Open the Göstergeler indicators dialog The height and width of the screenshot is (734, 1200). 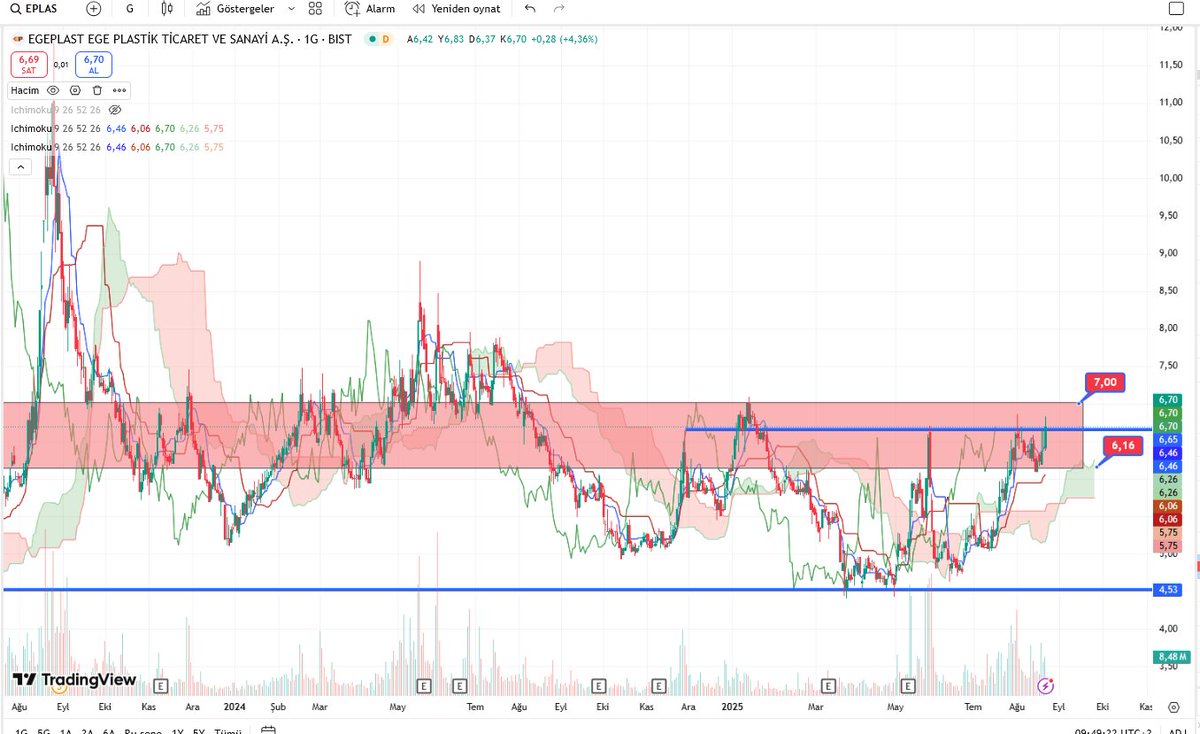tap(236, 8)
